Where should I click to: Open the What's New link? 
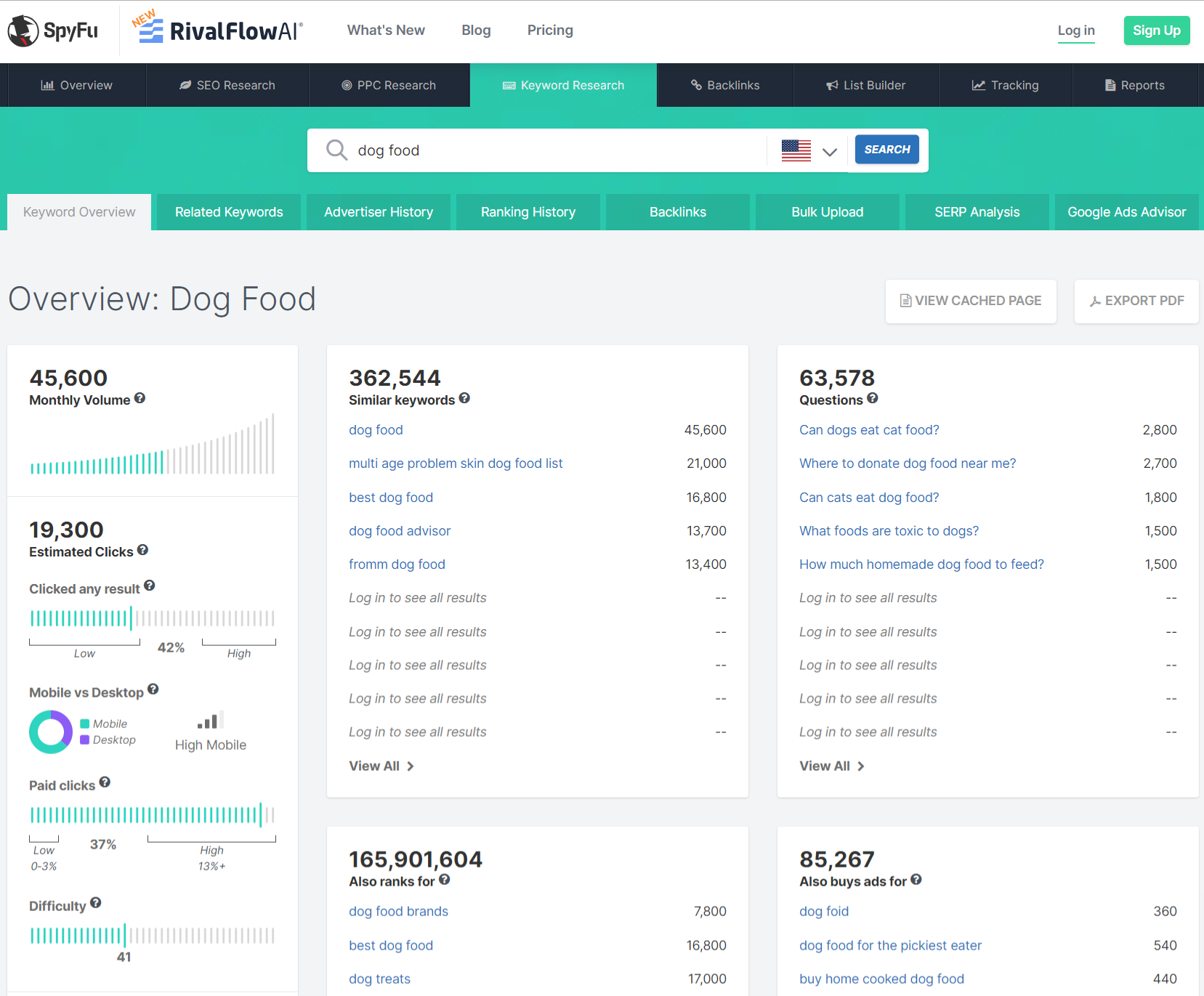click(x=386, y=30)
